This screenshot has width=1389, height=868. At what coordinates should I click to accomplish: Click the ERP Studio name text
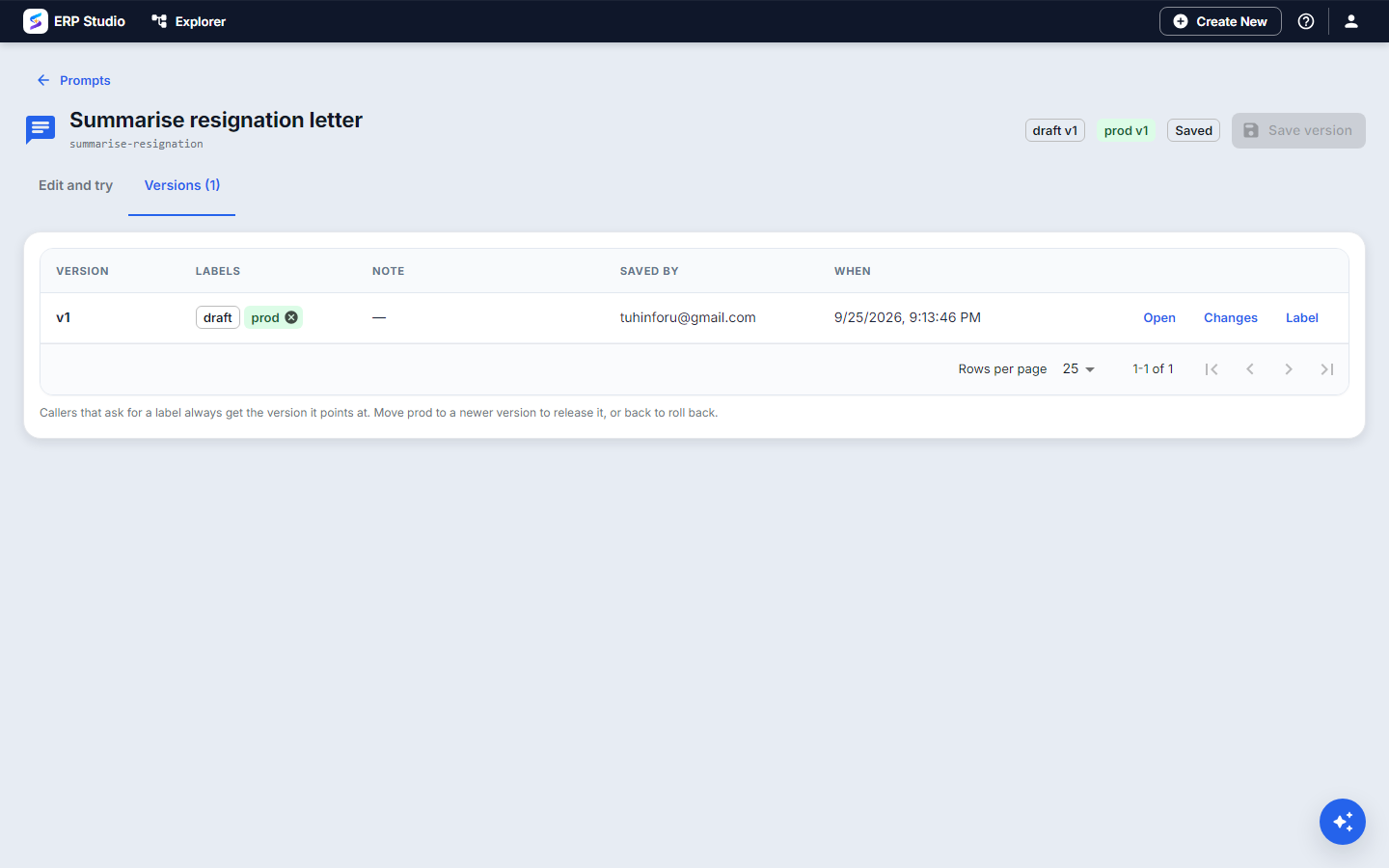click(90, 21)
